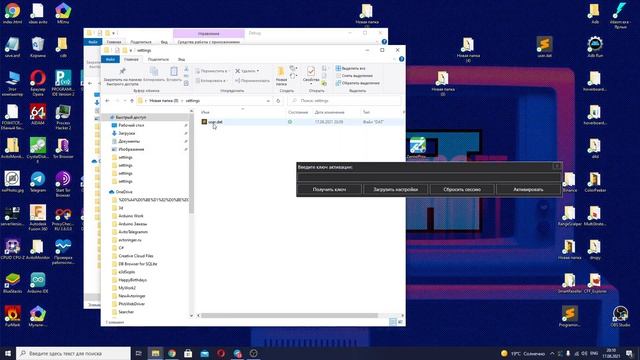Select the Arduino IDE desktop icon
The image size is (640, 360).
coord(38,282)
